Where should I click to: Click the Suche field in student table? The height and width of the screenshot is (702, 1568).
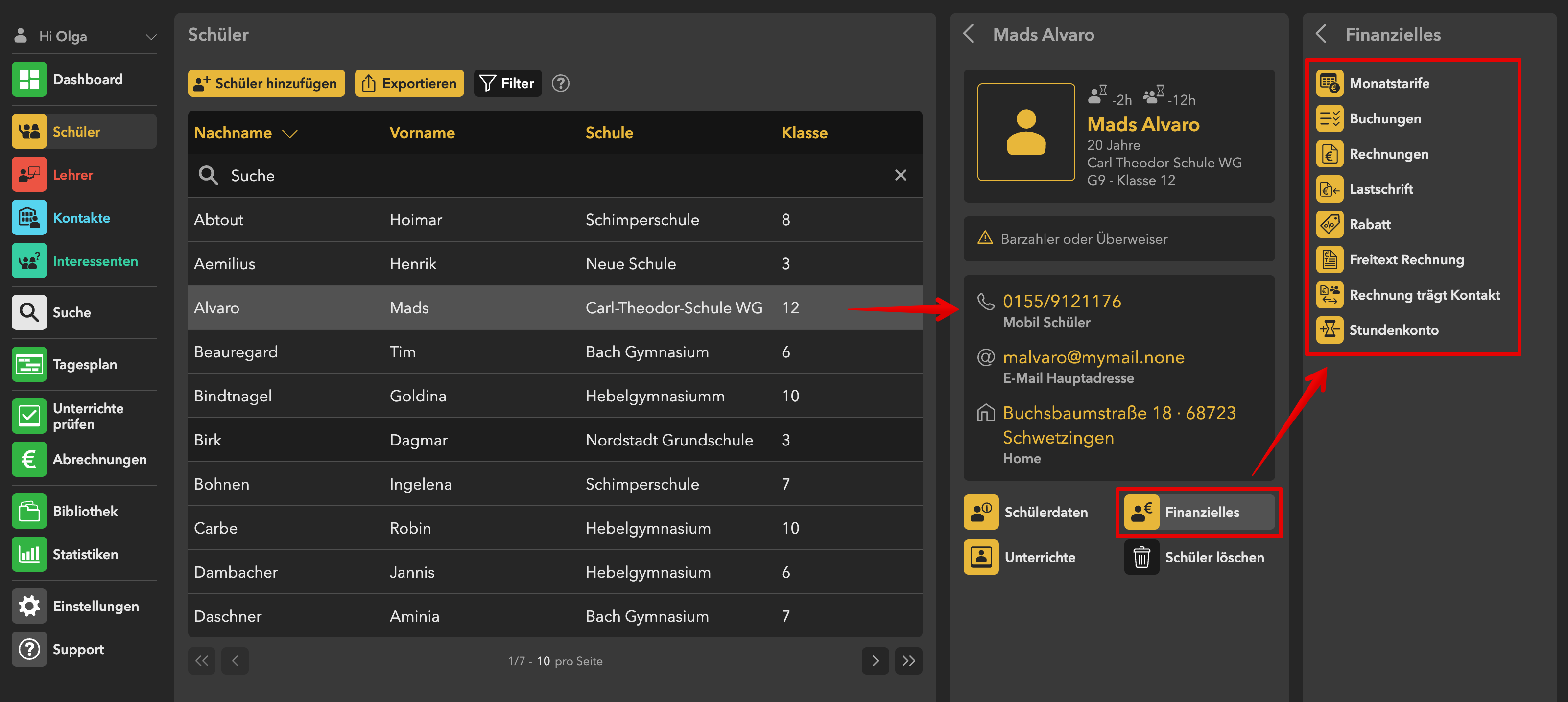pos(555,175)
